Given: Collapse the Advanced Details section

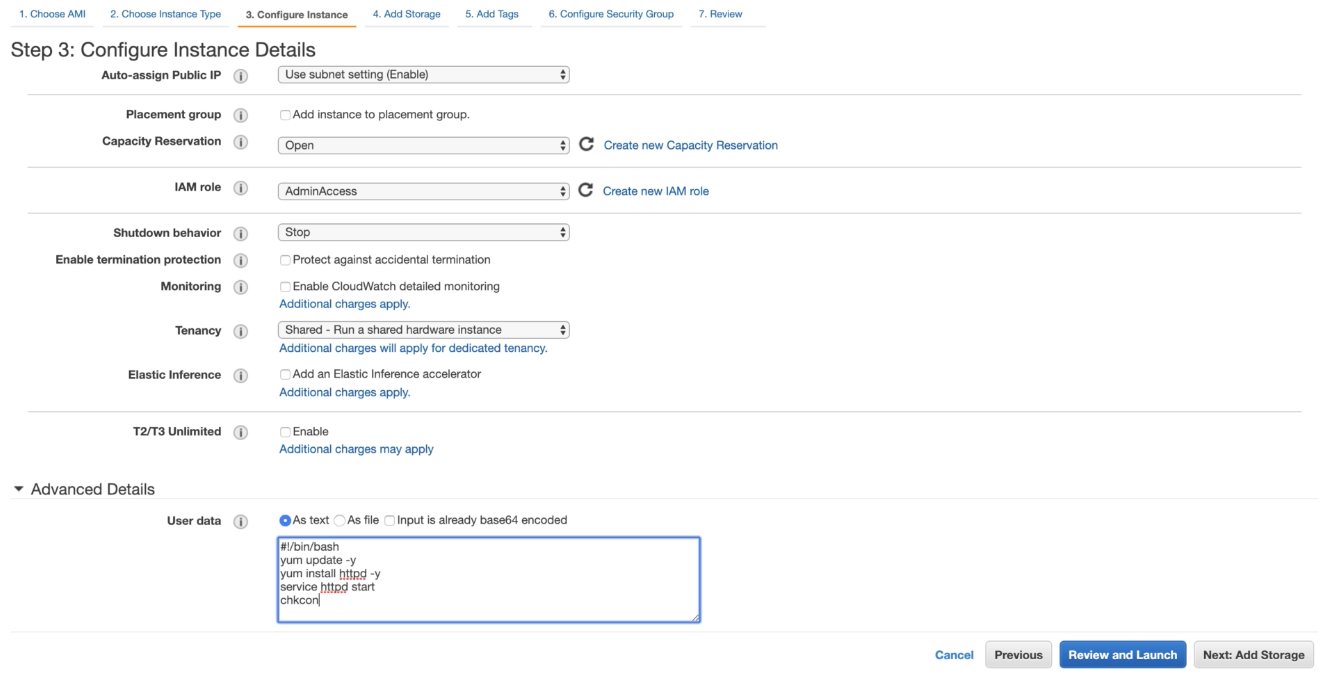Looking at the screenshot, I should tap(19, 489).
